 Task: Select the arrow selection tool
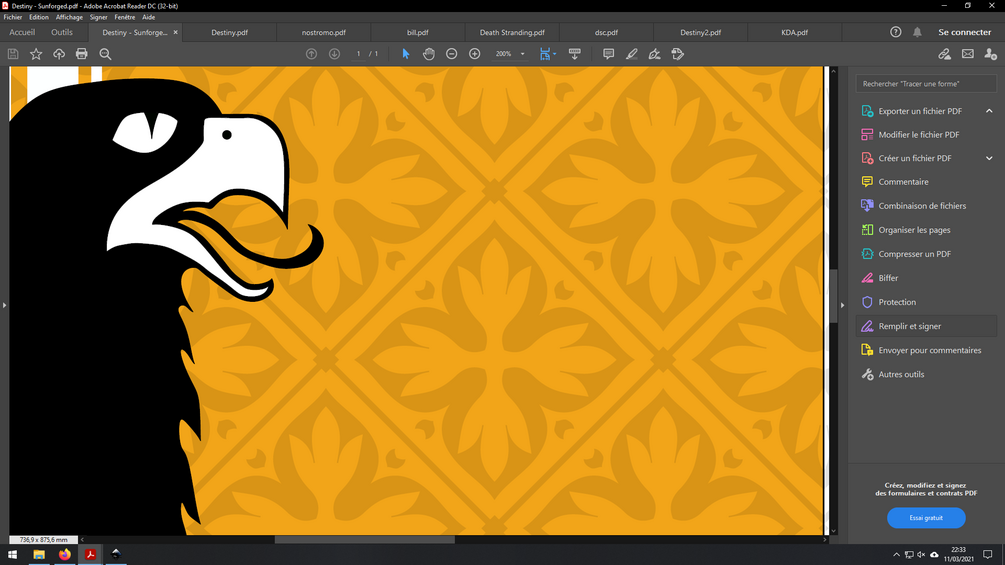[x=406, y=54]
